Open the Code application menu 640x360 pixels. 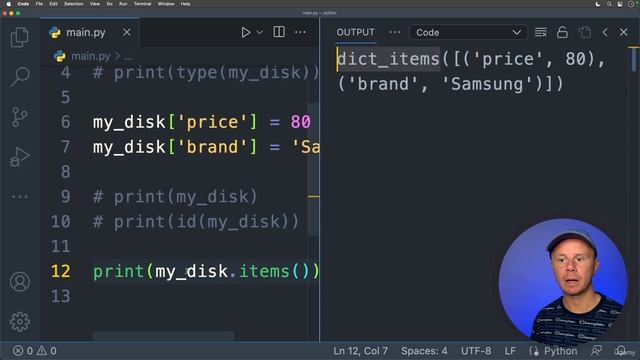tap(23, 4)
